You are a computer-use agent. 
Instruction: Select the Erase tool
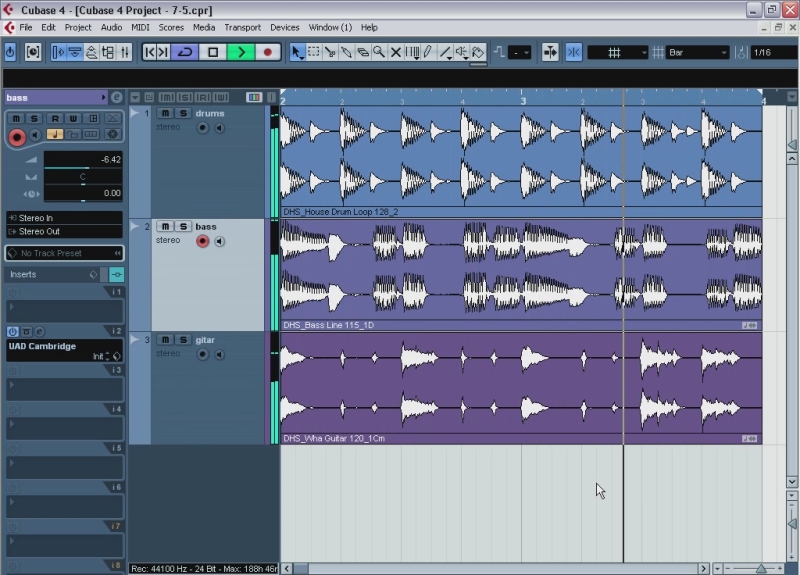(x=363, y=52)
